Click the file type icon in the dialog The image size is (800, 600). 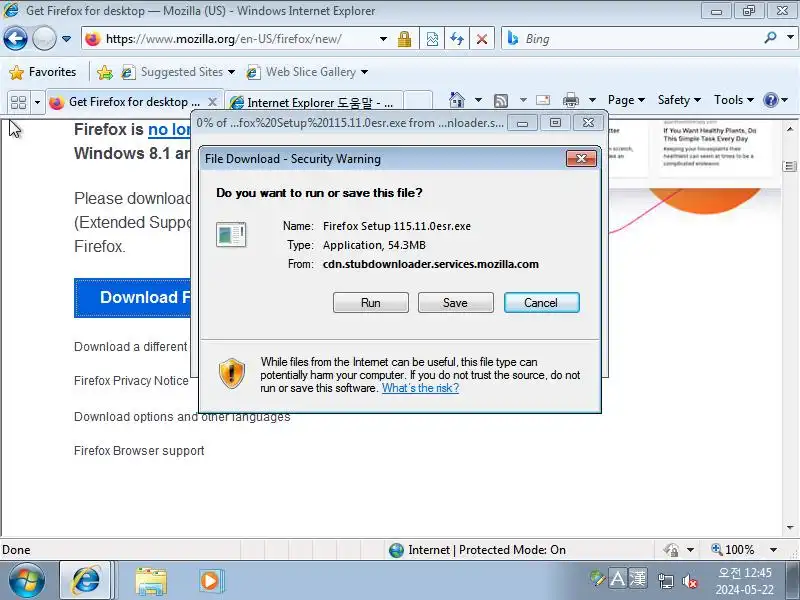pos(231,235)
